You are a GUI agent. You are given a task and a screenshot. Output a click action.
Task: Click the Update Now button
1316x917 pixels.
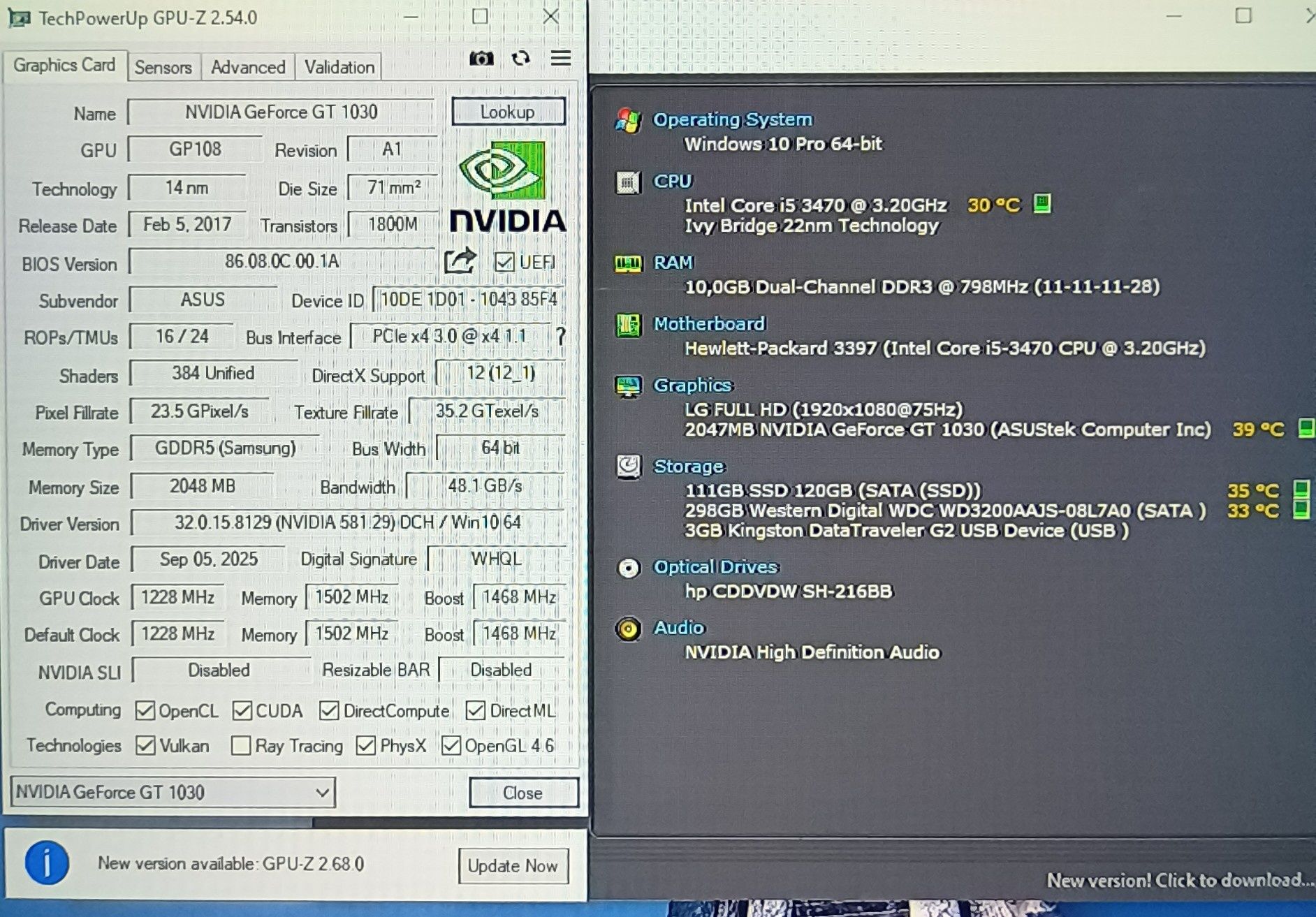click(513, 865)
